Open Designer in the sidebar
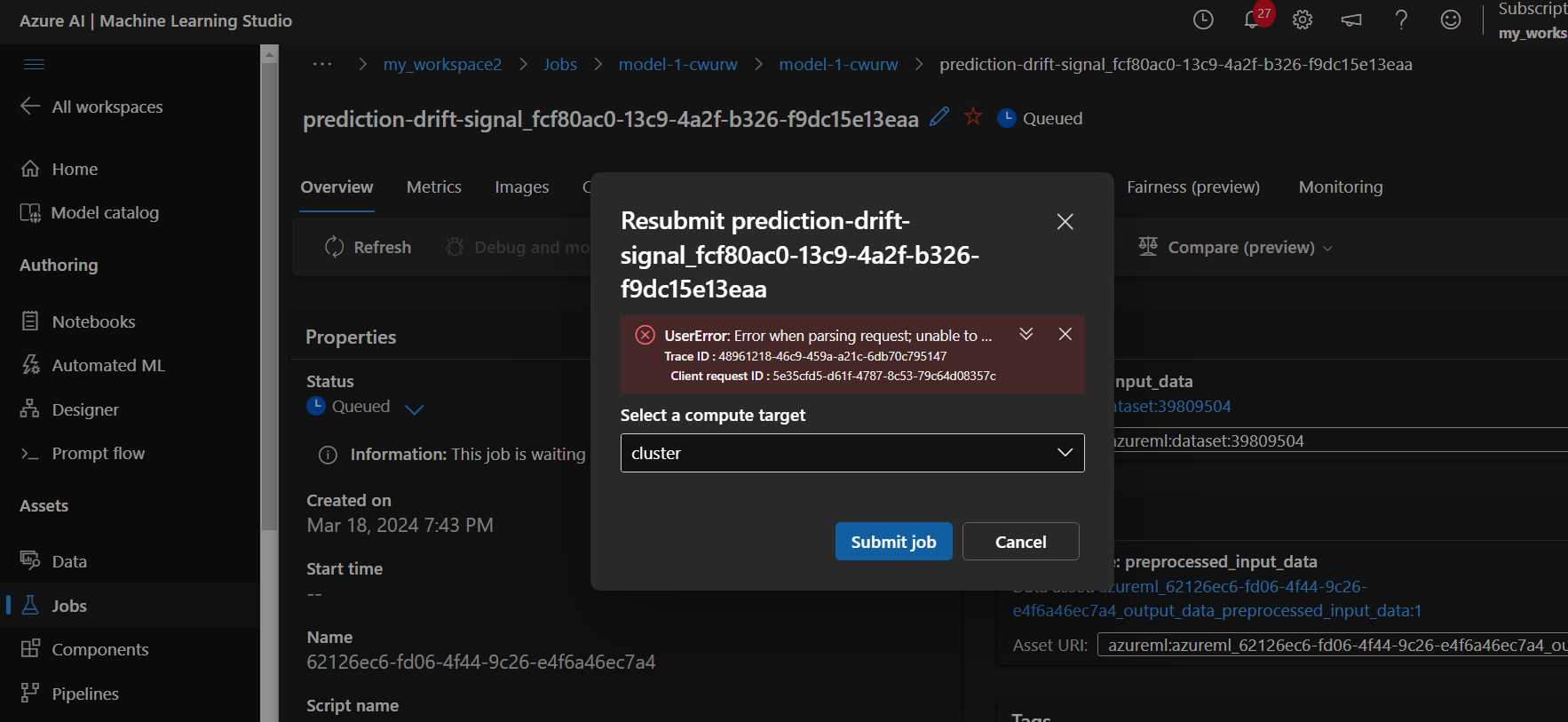The image size is (1568, 722). pos(70,409)
